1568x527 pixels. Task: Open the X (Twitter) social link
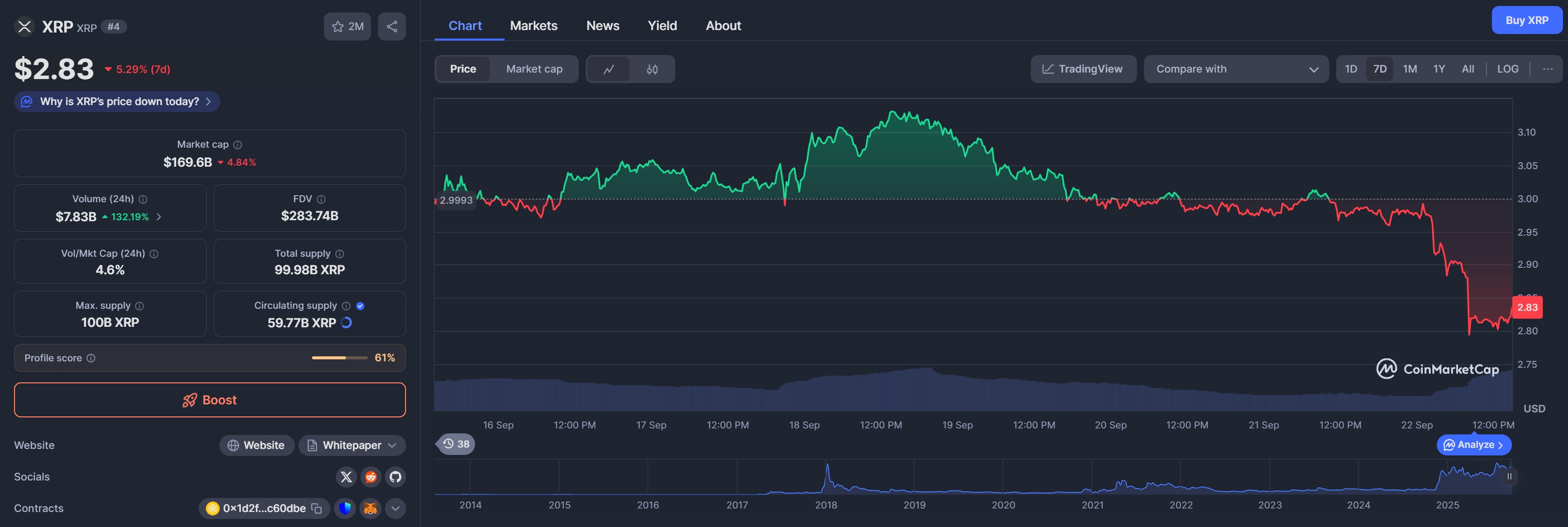[x=346, y=476]
